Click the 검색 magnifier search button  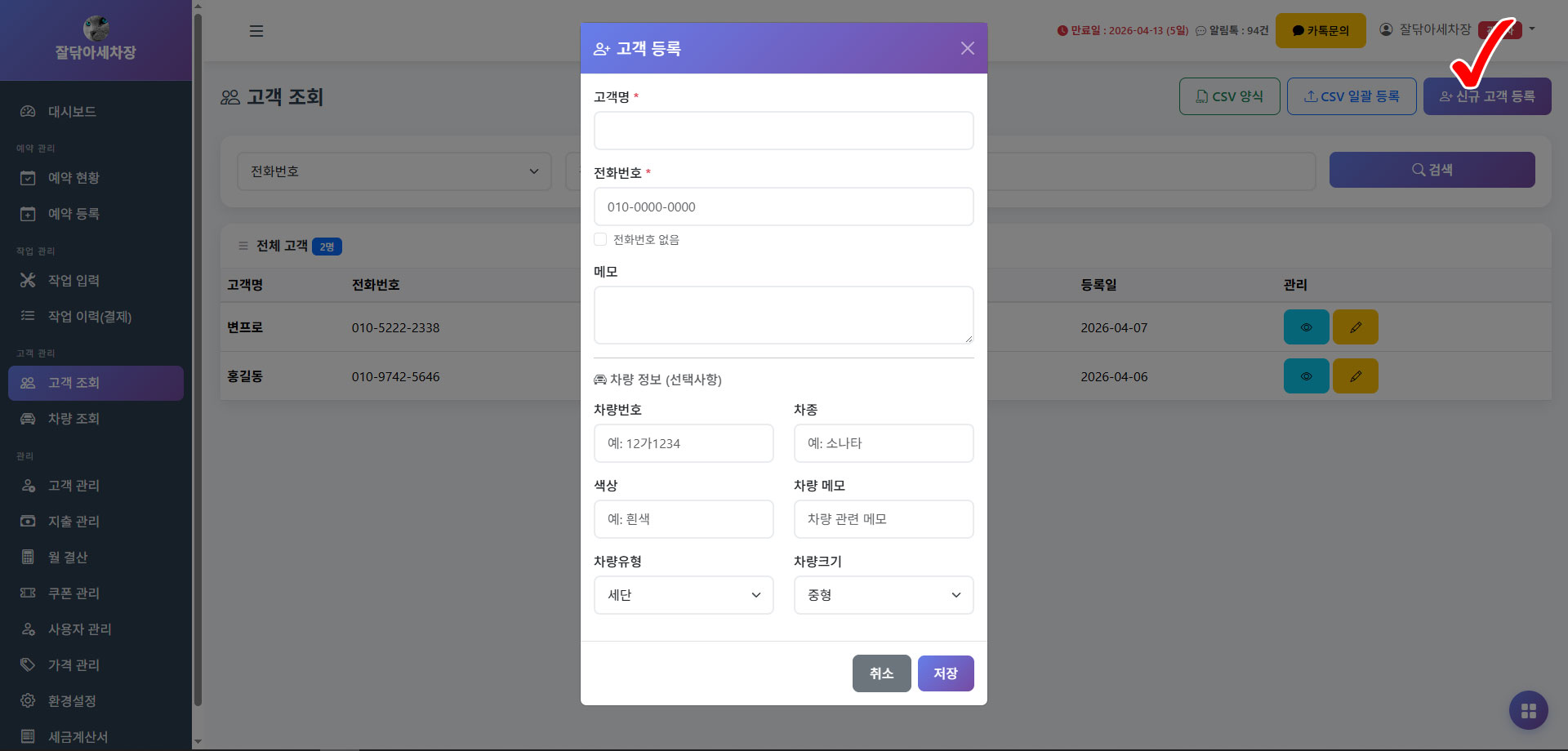click(1432, 170)
